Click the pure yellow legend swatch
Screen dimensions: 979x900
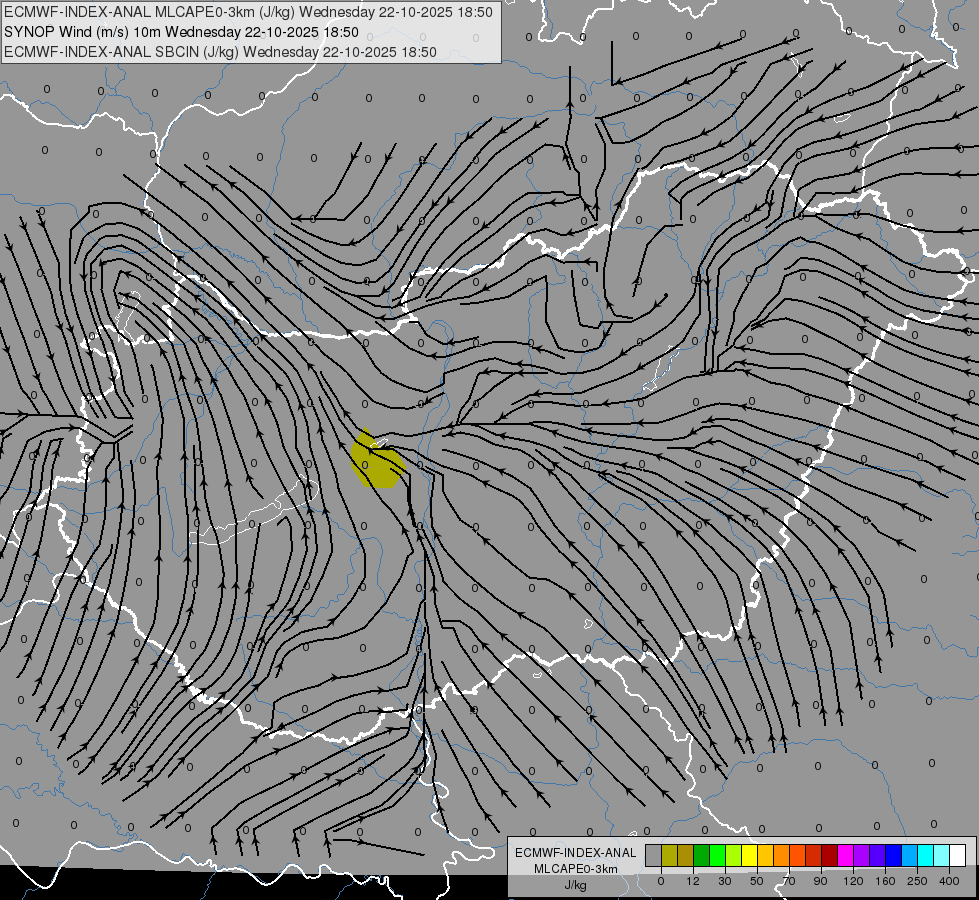(749, 856)
